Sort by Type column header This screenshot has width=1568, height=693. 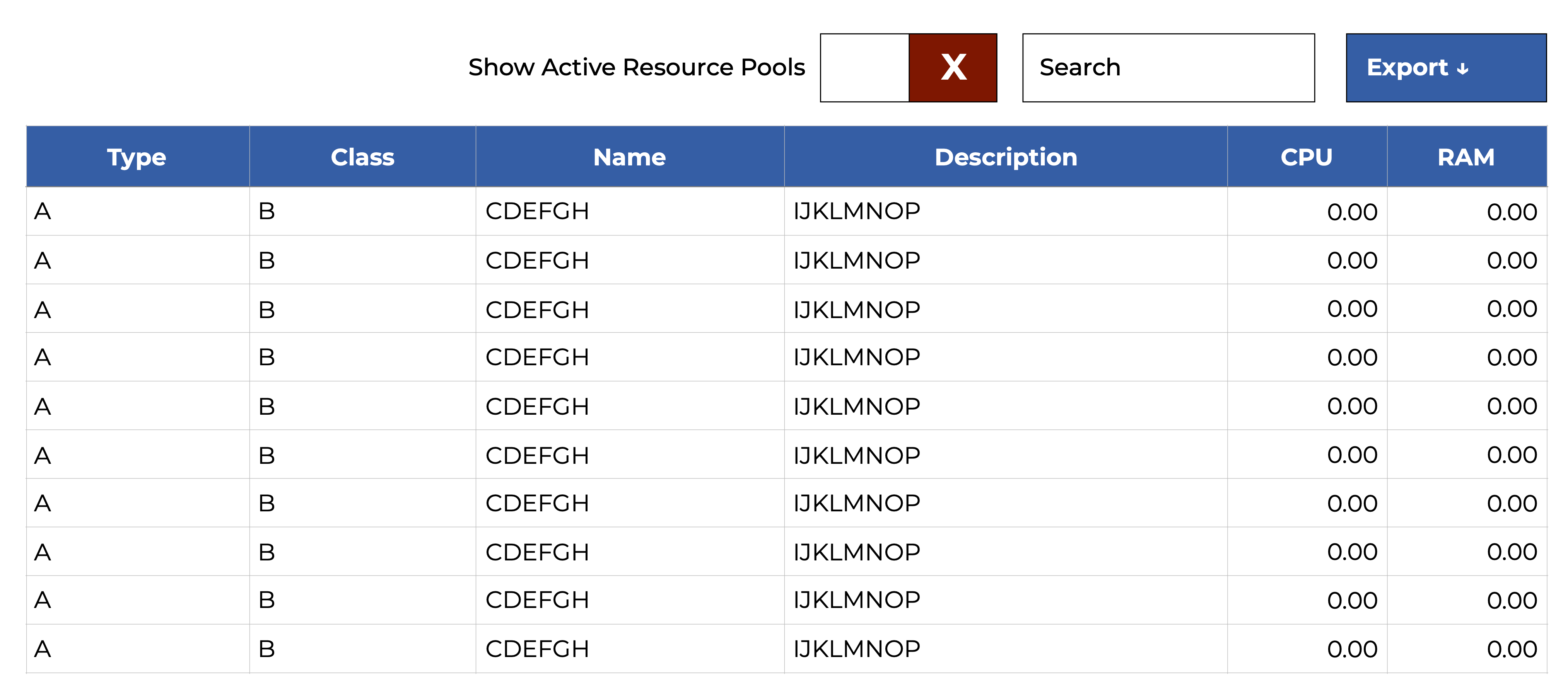pyautogui.click(x=137, y=157)
